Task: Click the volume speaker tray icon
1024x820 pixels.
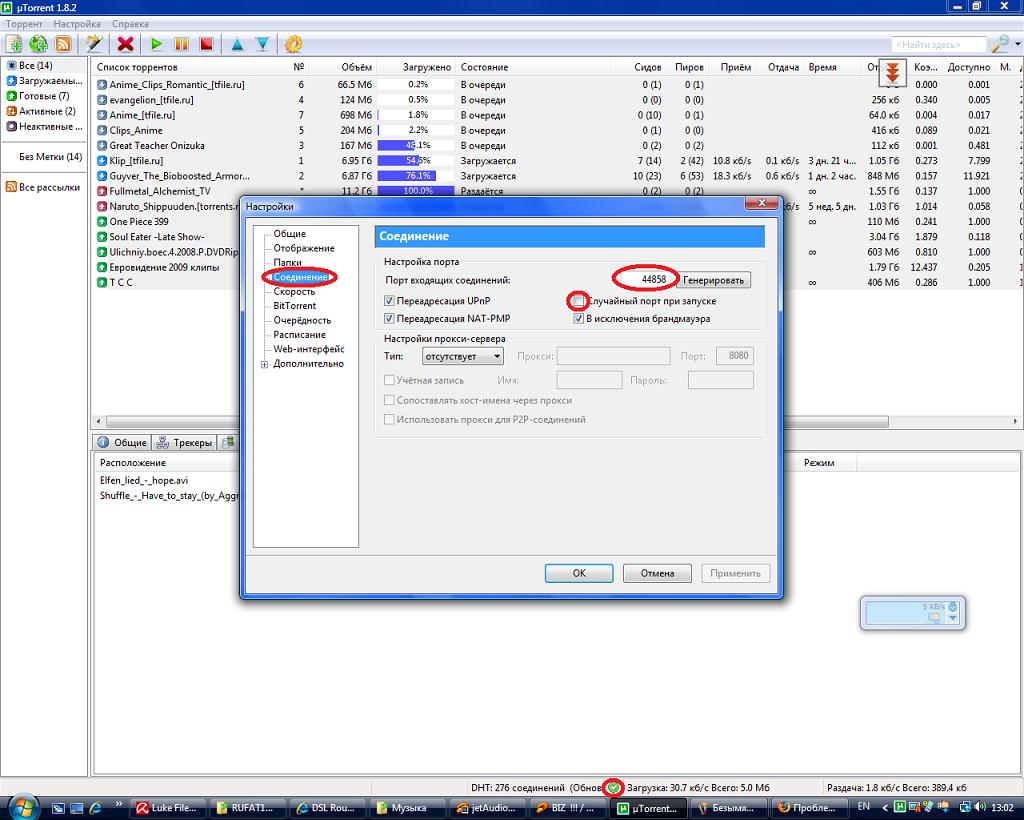Action: pyautogui.click(x=980, y=808)
